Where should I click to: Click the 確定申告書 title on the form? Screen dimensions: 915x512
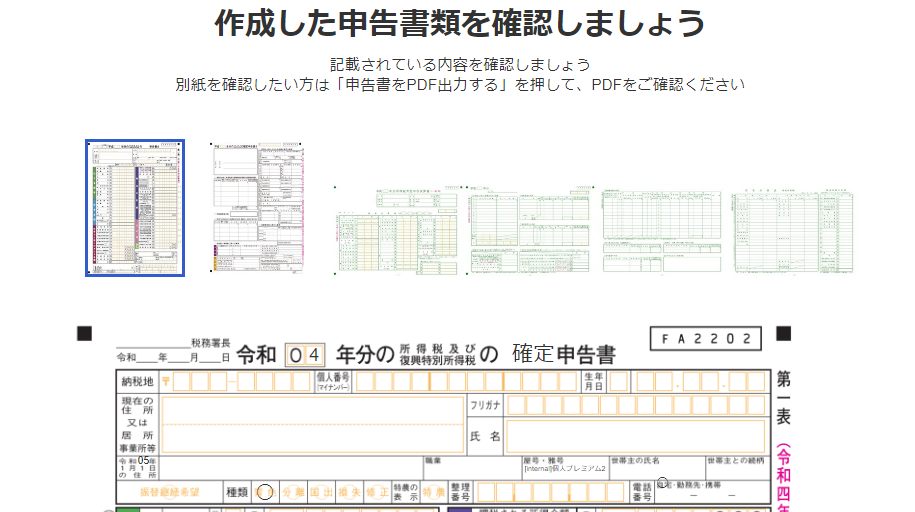[564, 354]
